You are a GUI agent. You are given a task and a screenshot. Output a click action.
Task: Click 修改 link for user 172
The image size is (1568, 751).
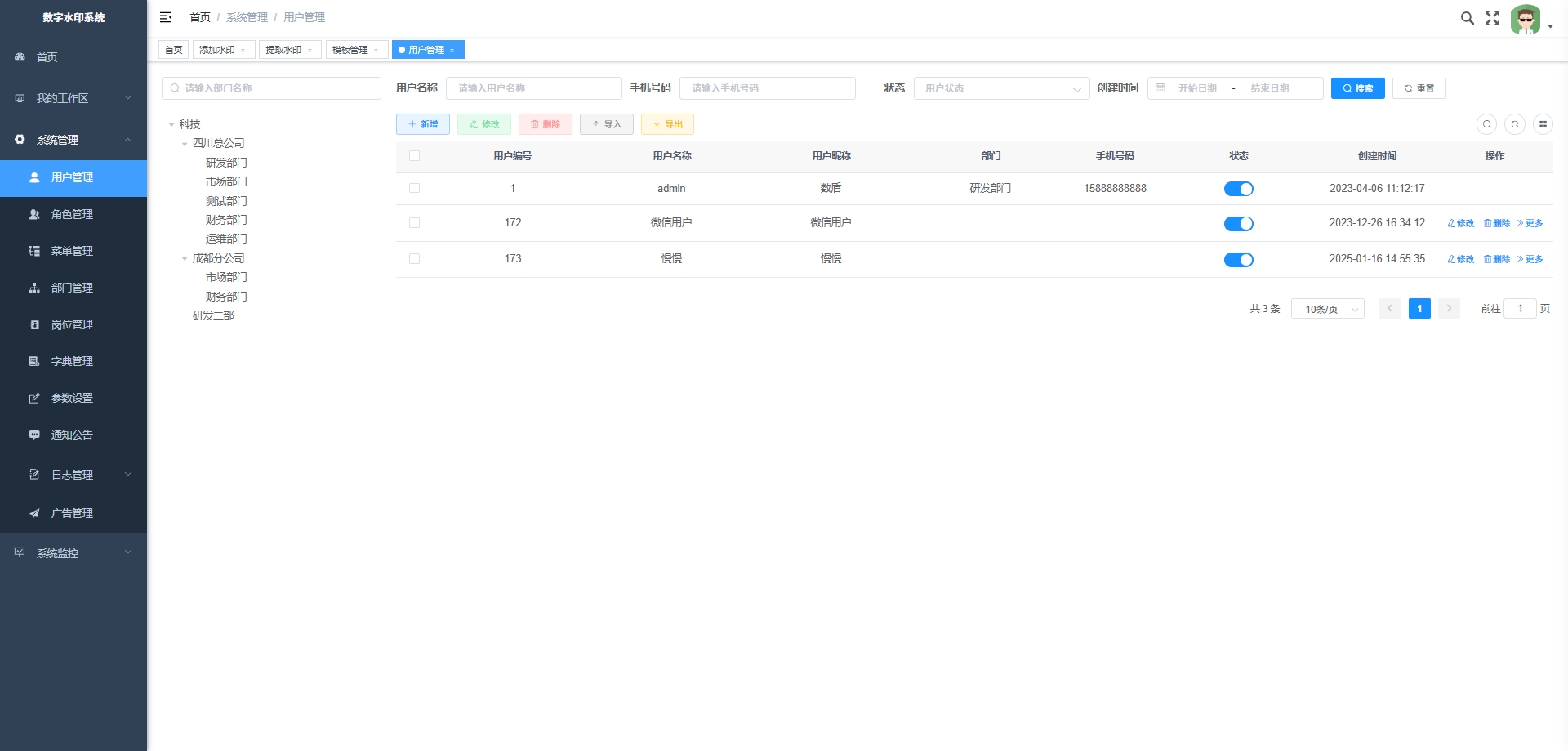point(1461,223)
